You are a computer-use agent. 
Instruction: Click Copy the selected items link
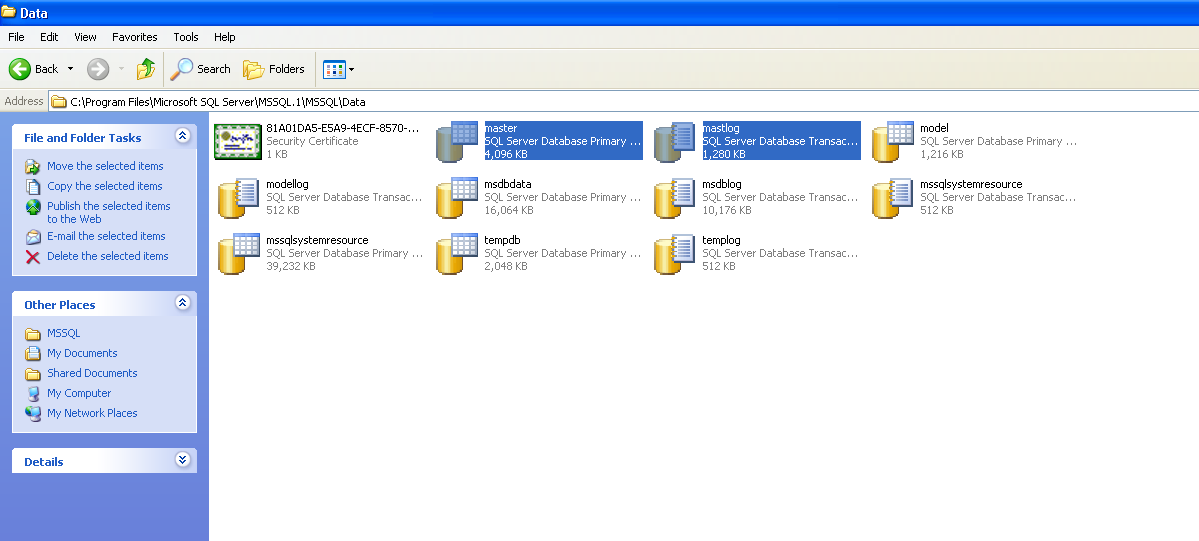[105, 186]
